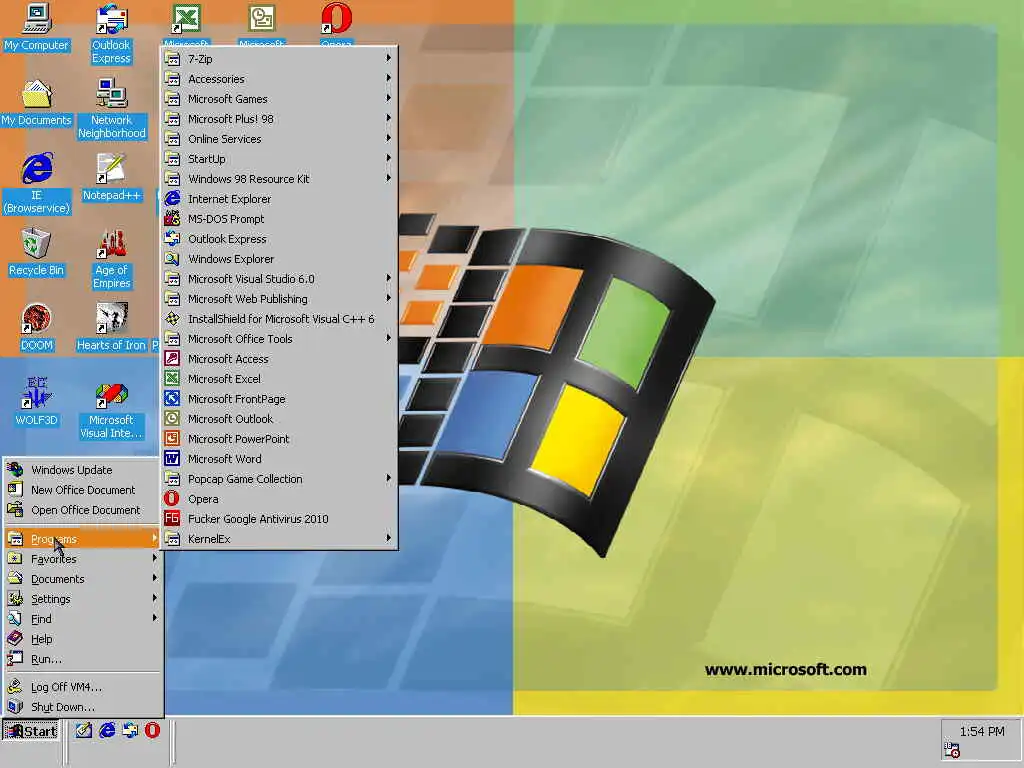Viewport: 1024px width, 768px height.
Task: Expand Documents in the Start menu
Action: tap(82, 579)
